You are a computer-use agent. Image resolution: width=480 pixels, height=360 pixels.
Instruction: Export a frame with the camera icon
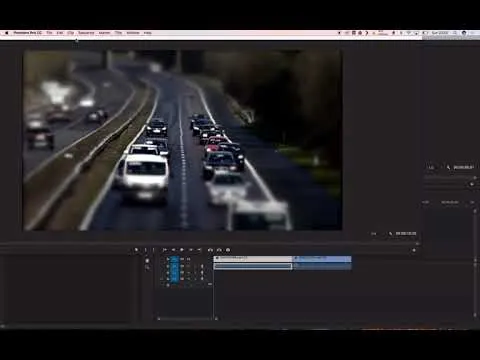228,250
